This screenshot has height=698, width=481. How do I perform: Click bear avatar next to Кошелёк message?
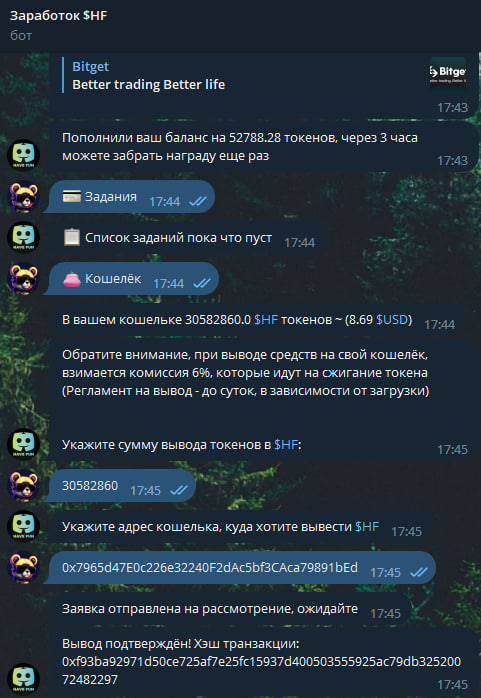(24, 279)
